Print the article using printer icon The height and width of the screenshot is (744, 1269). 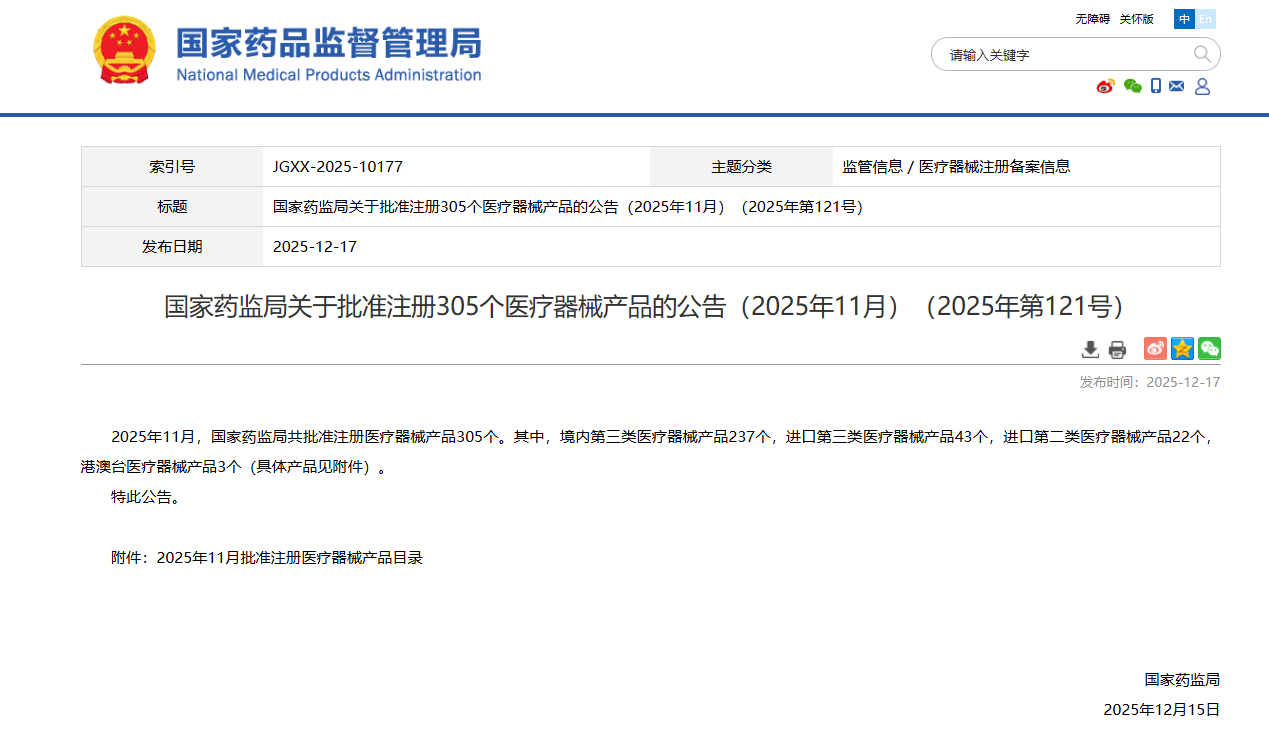1117,349
